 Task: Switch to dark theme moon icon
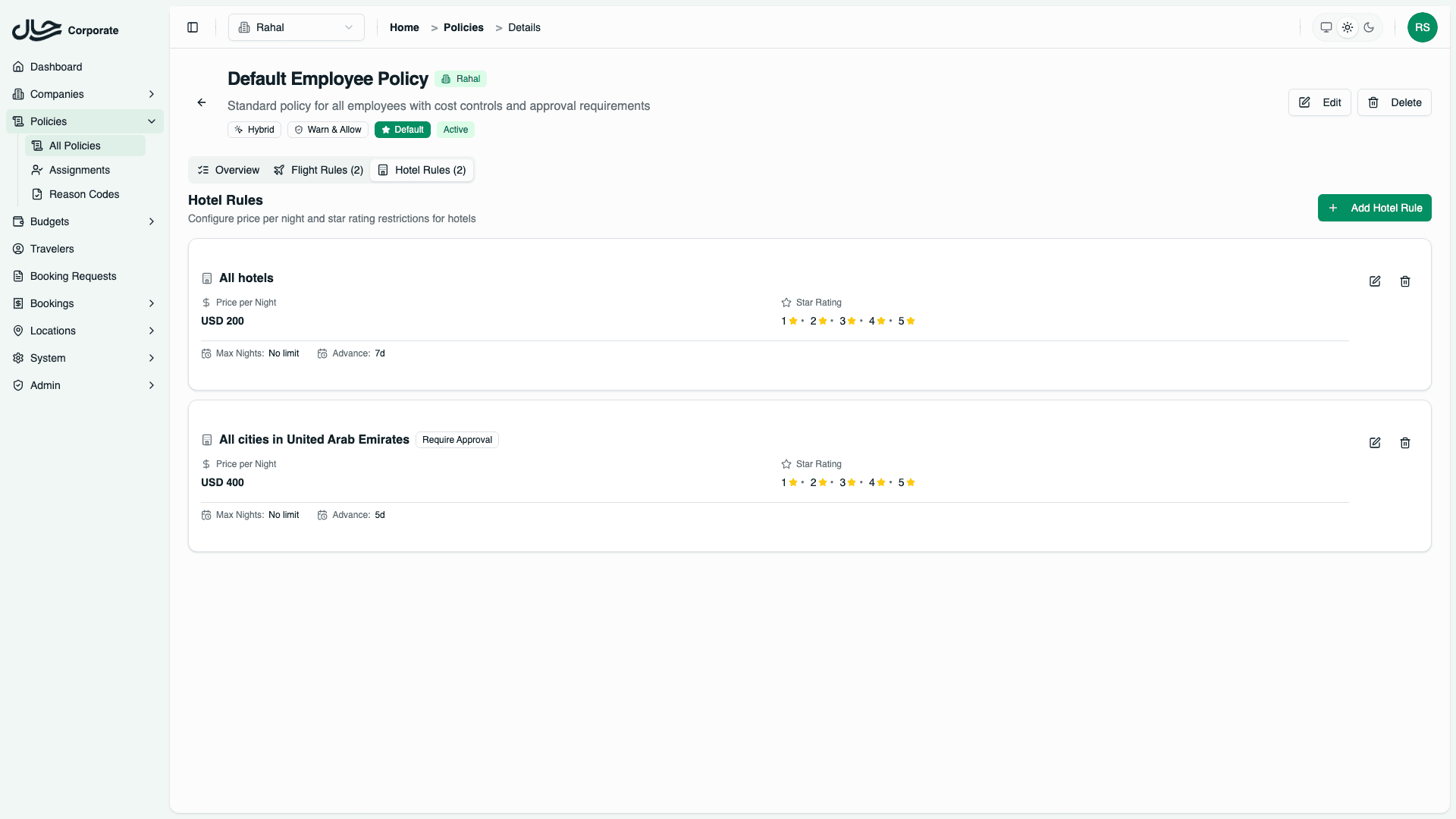pos(1369,27)
